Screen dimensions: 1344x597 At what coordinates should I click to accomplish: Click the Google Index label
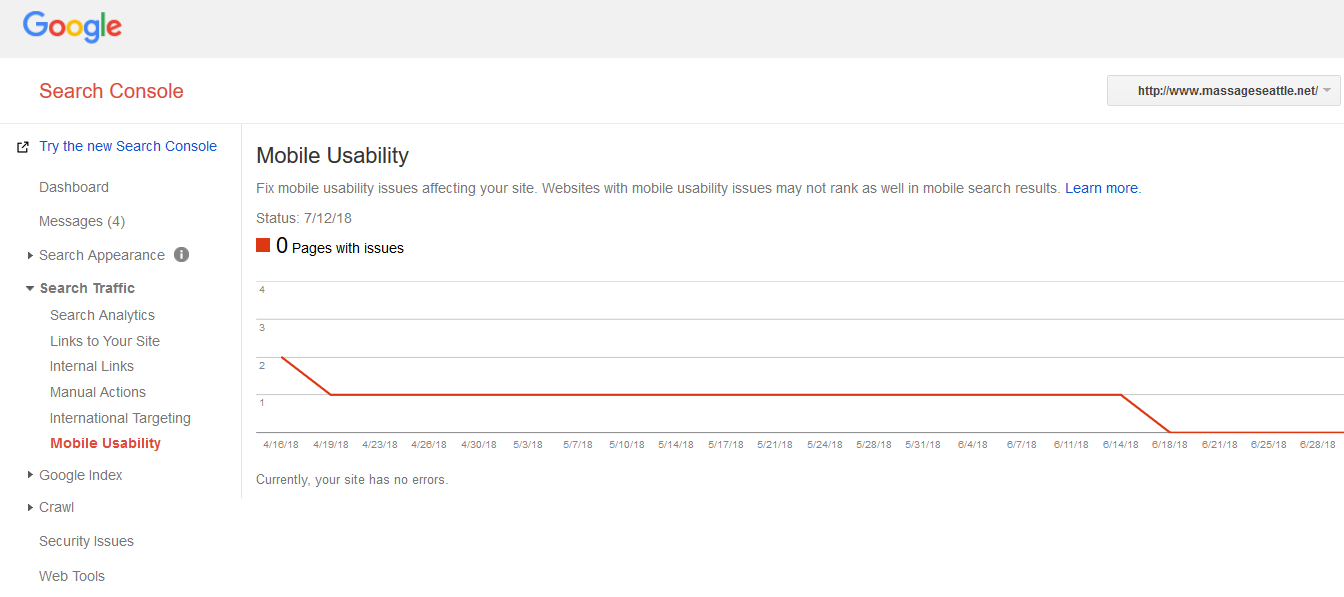click(x=81, y=475)
